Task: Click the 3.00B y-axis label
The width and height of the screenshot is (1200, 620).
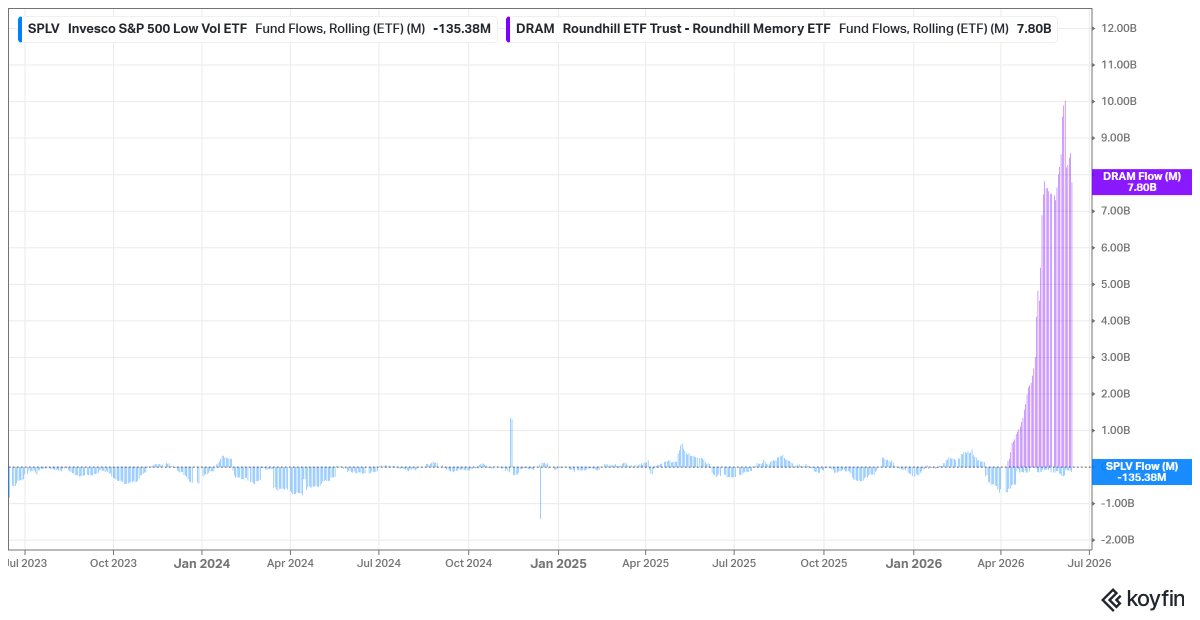Action: pyautogui.click(x=1114, y=357)
